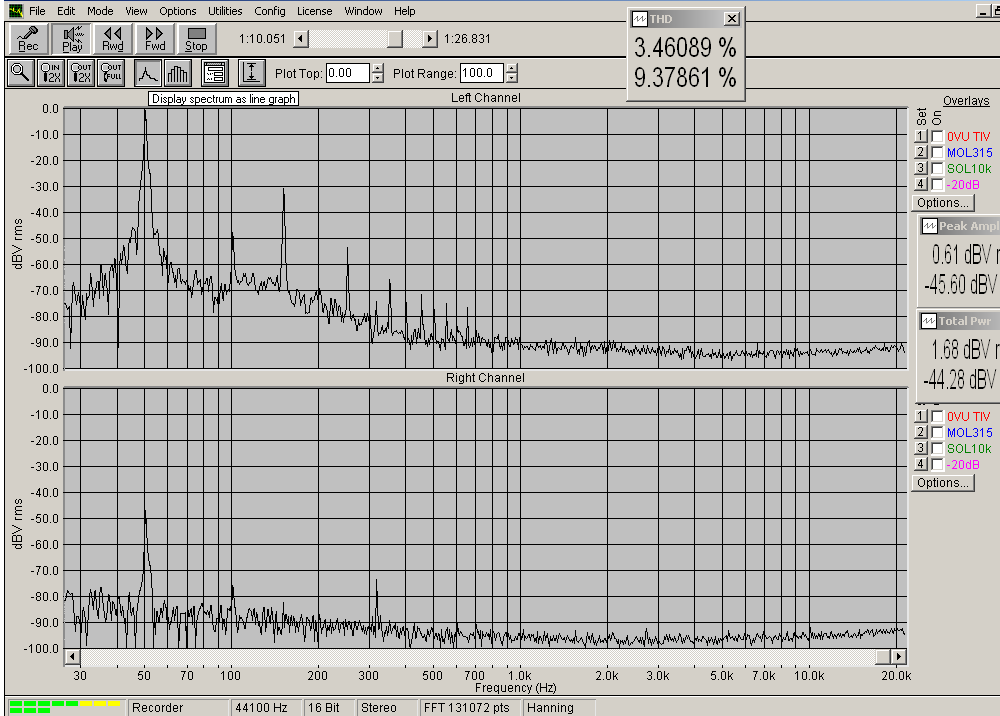Increase Plot Top using the up arrow
Screen dimensions: 1000x716
pos(377,68)
